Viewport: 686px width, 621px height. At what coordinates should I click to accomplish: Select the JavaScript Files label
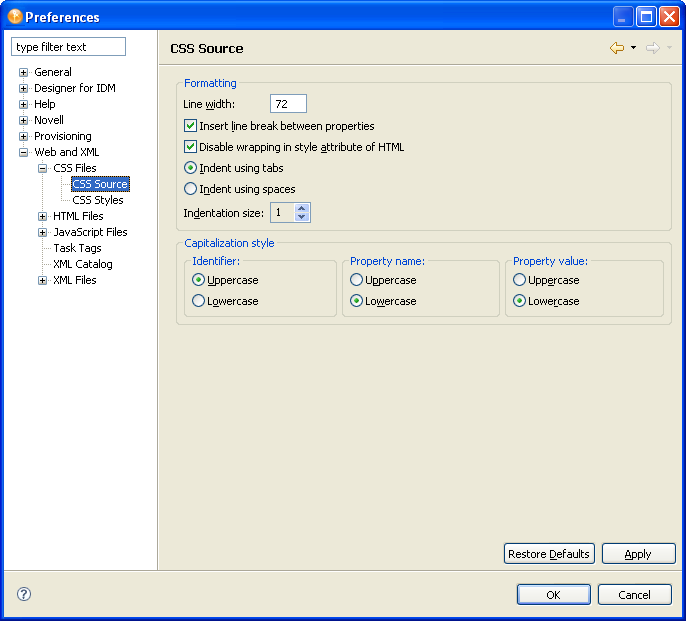(x=90, y=232)
